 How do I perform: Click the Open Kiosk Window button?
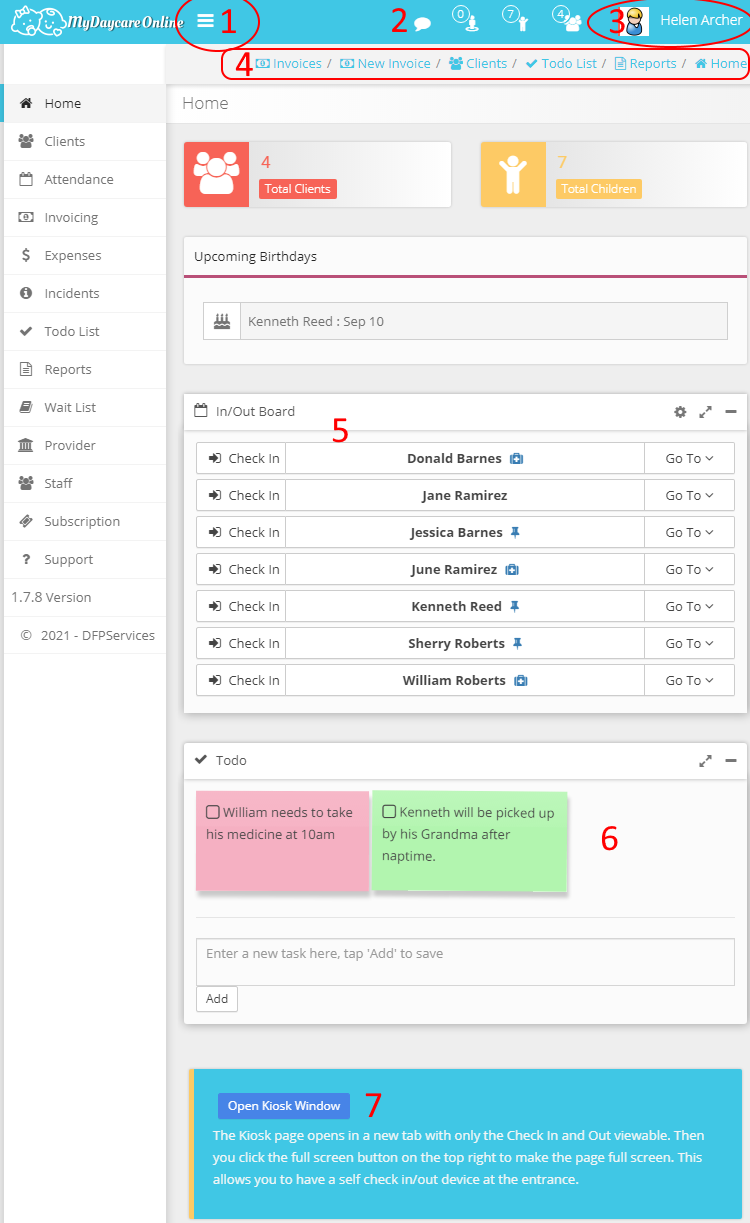click(283, 1106)
